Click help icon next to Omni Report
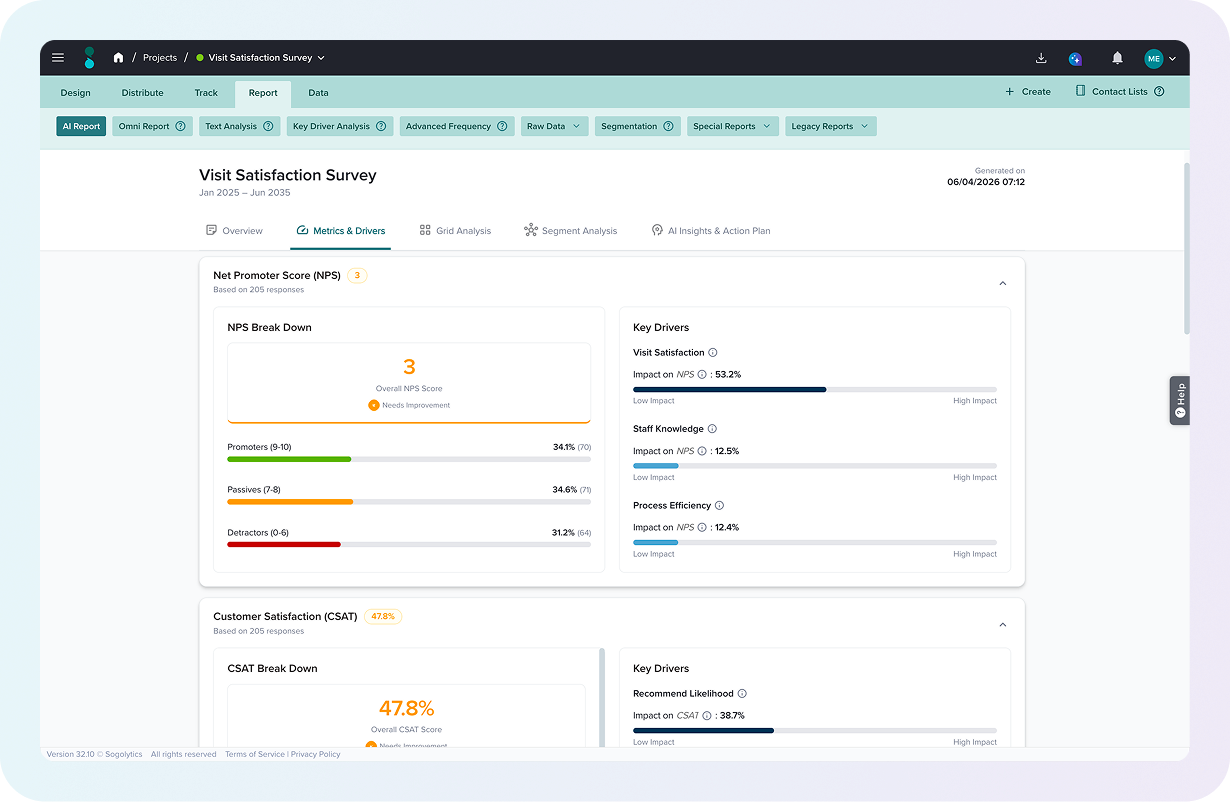 click(181, 127)
